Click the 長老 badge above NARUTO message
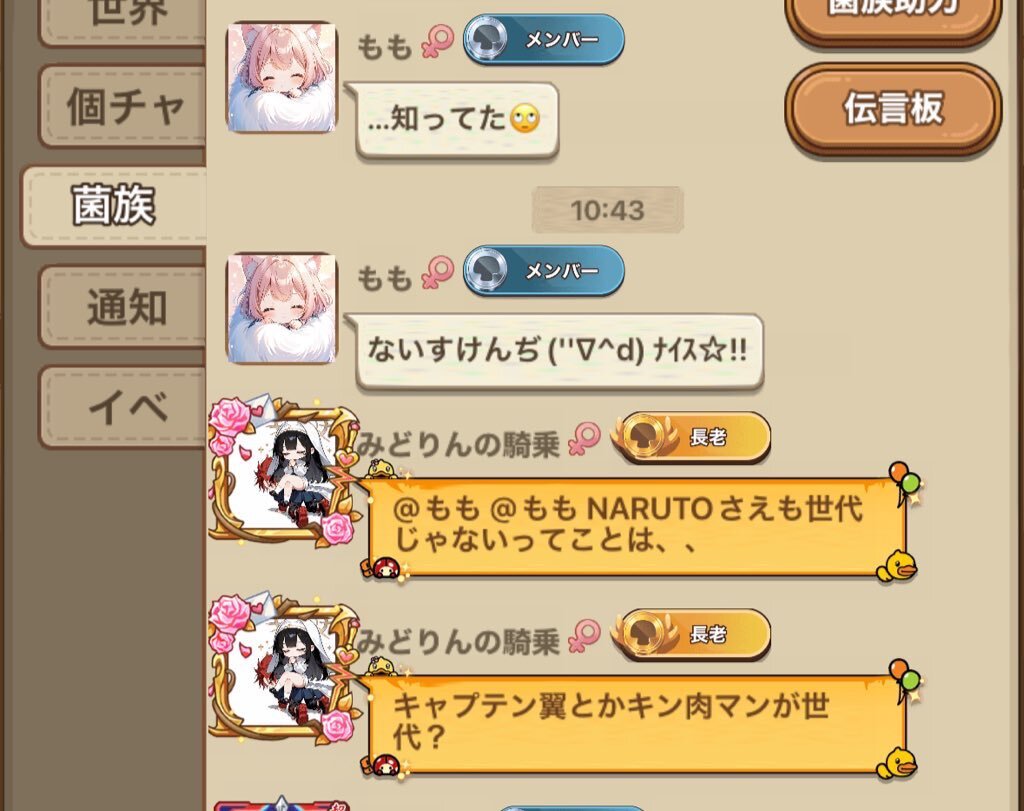The height and width of the screenshot is (811, 1024). (691, 437)
